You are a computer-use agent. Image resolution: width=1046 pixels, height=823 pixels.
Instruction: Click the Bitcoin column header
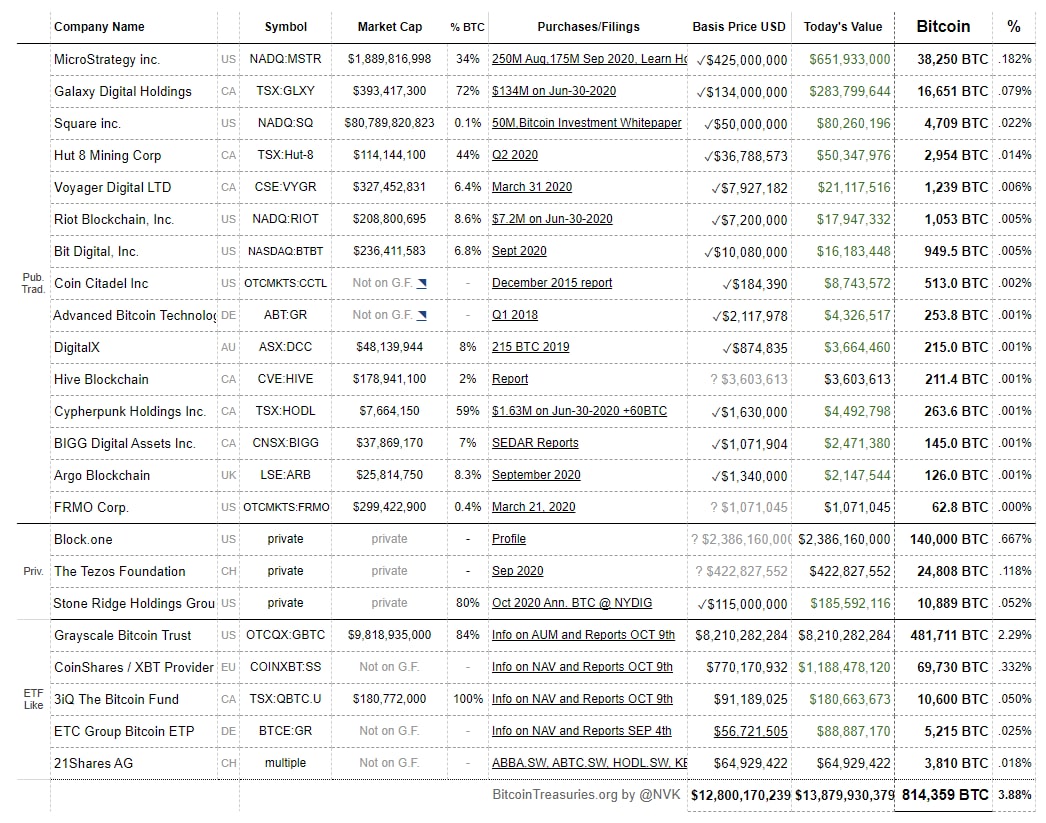point(943,27)
